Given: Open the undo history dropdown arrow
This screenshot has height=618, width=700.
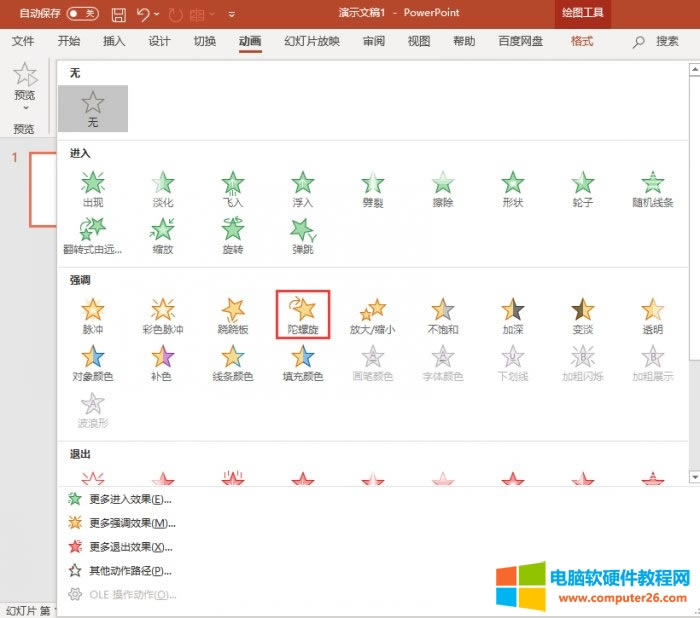Looking at the screenshot, I should pyautogui.click(x=157, y=14).
